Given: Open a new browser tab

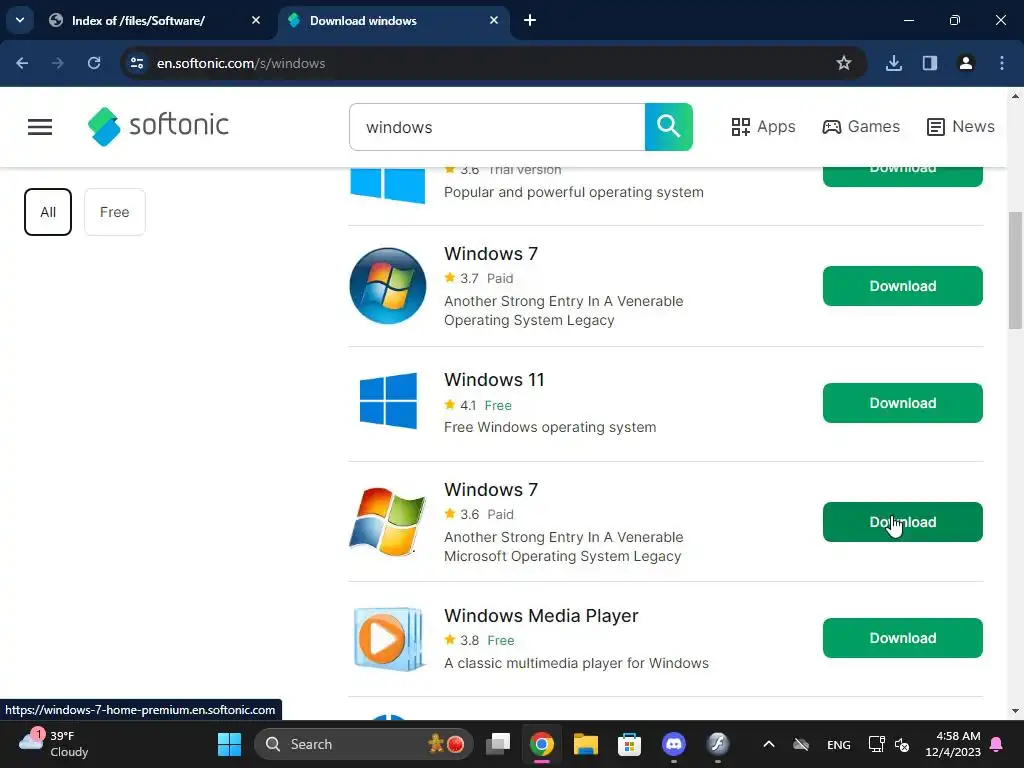Looking at the screenshot, I should (530, 21).
